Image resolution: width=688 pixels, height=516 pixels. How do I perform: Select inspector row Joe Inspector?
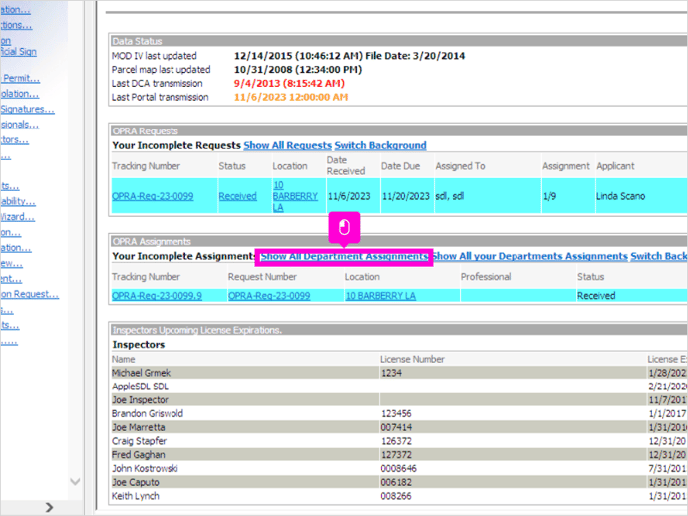click(399, 400)
